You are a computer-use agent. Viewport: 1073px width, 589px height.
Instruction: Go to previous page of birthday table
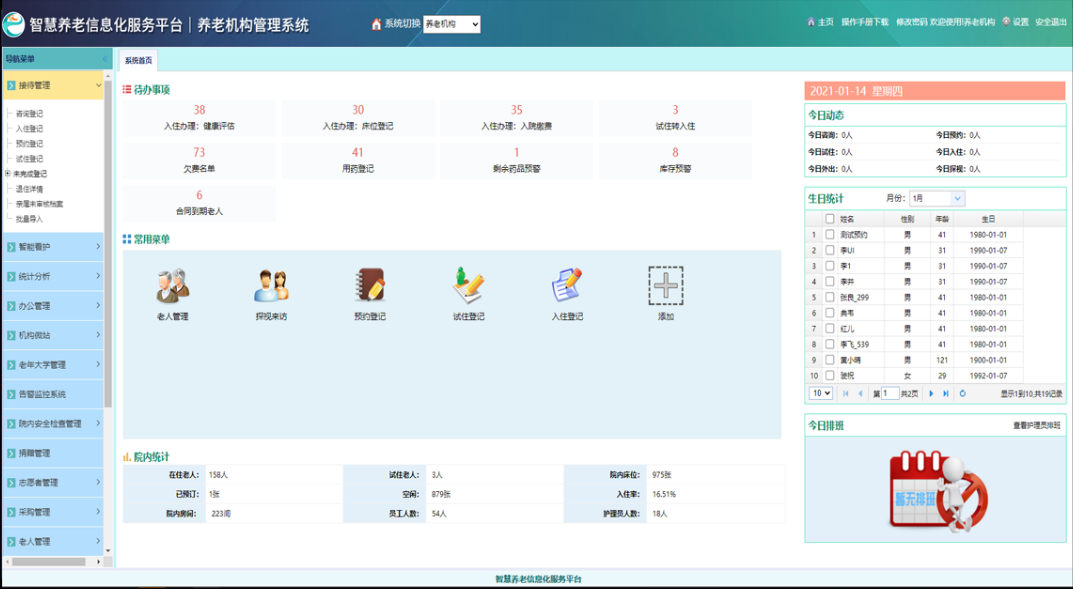click(860, 393)
